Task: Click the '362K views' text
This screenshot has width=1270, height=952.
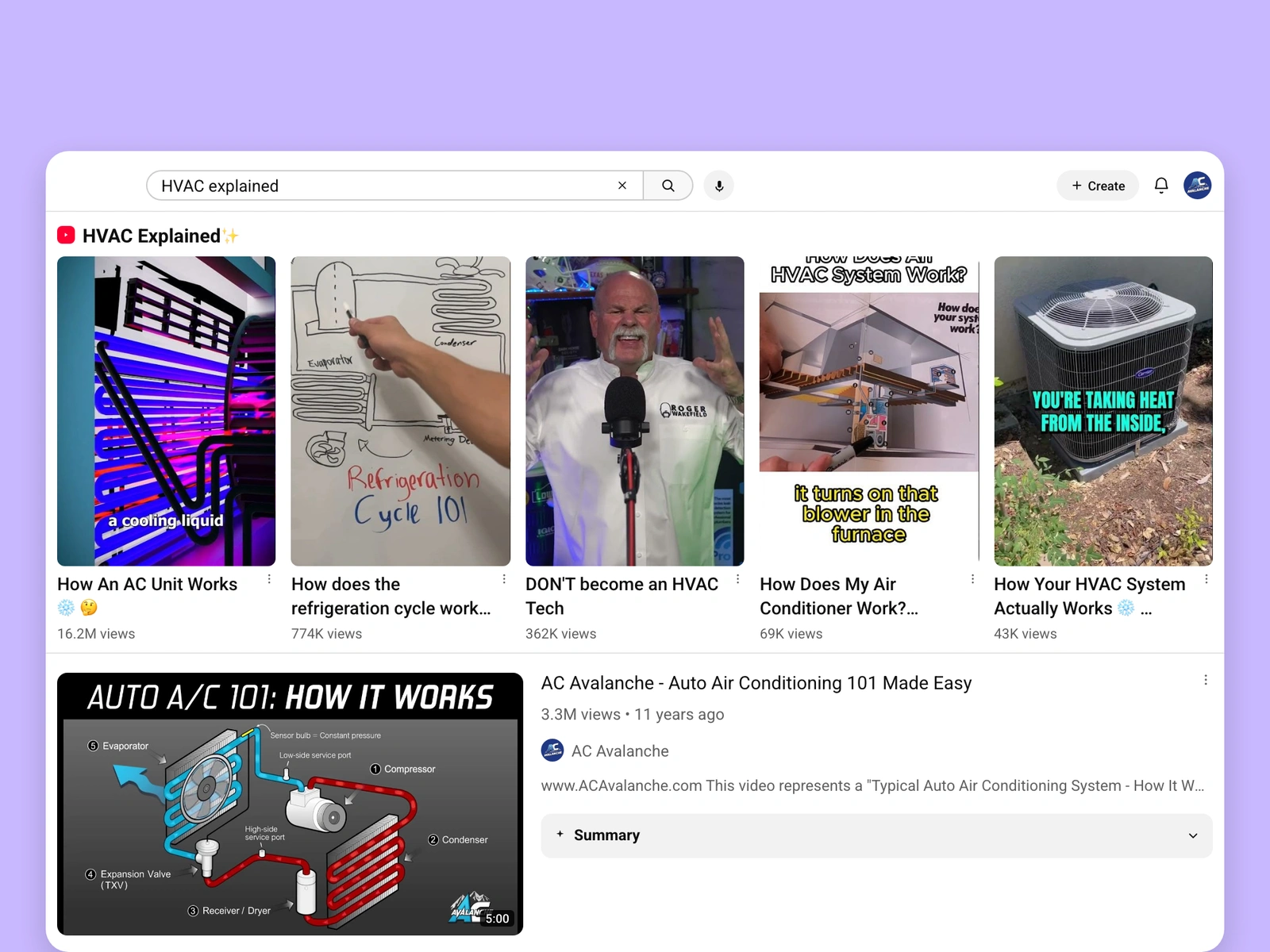Action: click(560, 634)
